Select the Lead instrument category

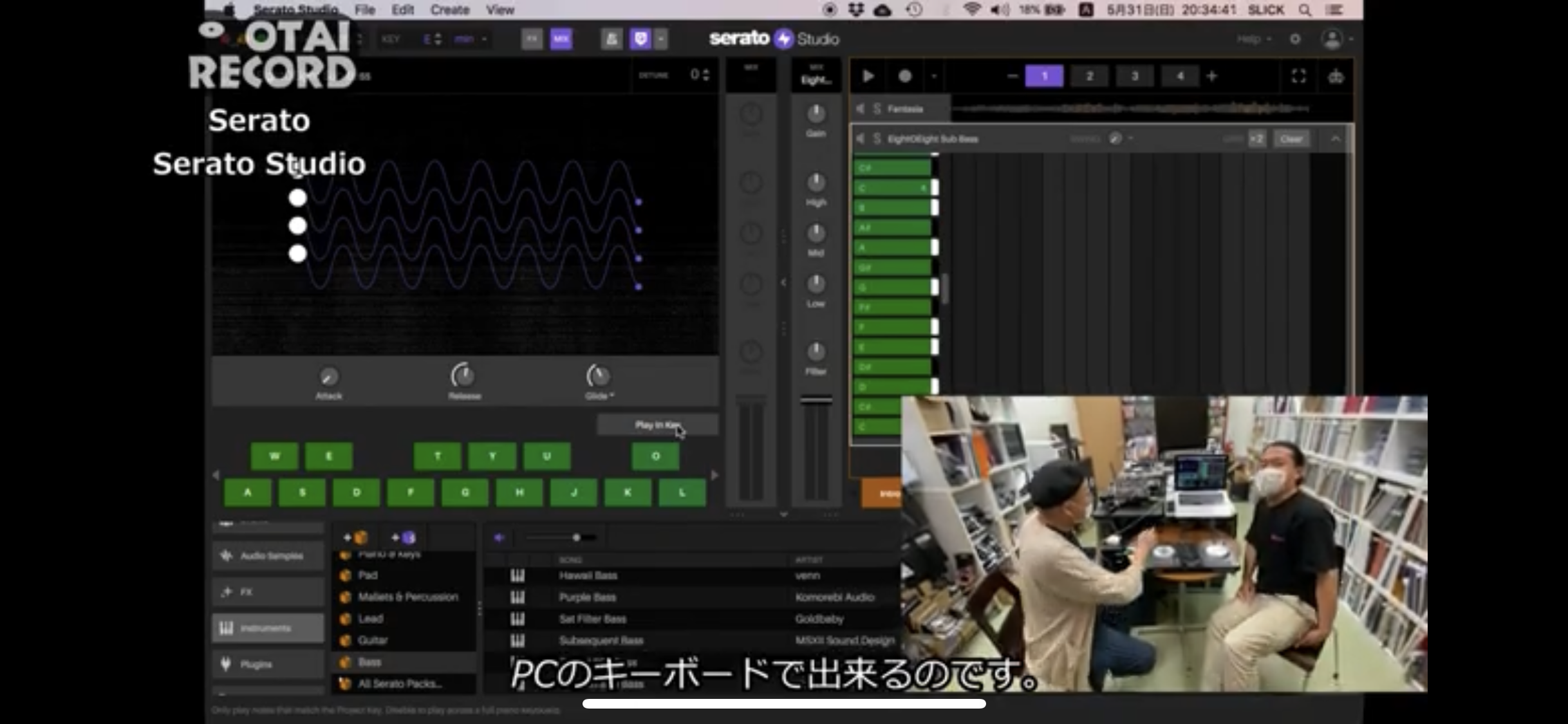404,618
